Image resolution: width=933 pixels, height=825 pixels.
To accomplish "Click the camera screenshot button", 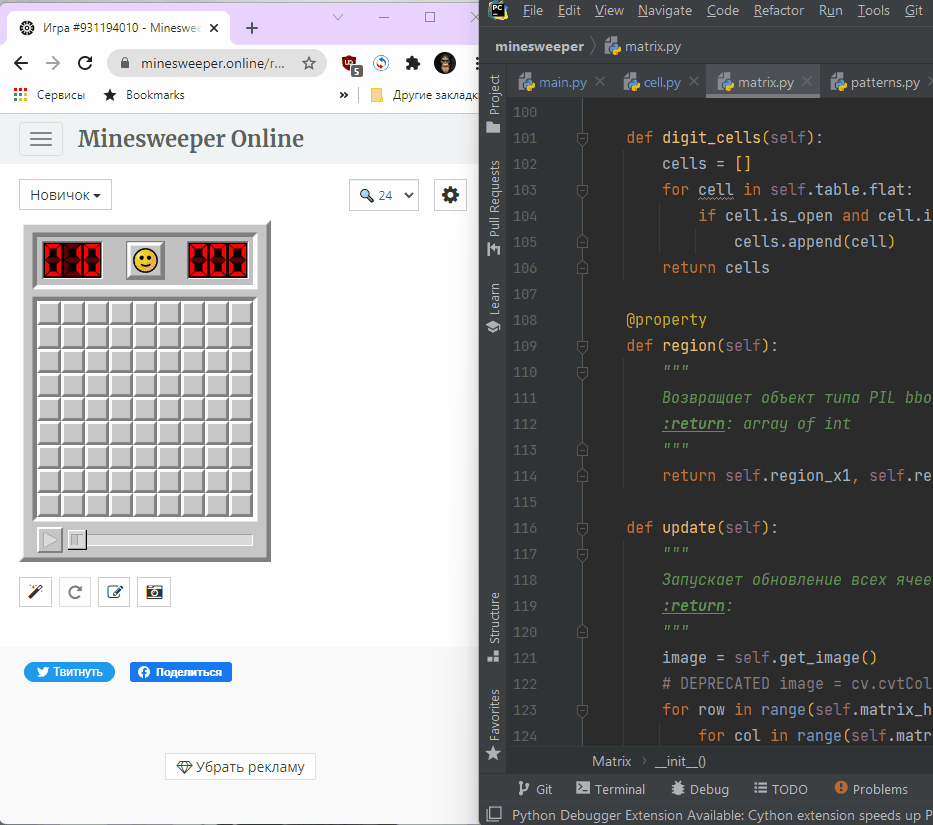I will tap(154, 592).
